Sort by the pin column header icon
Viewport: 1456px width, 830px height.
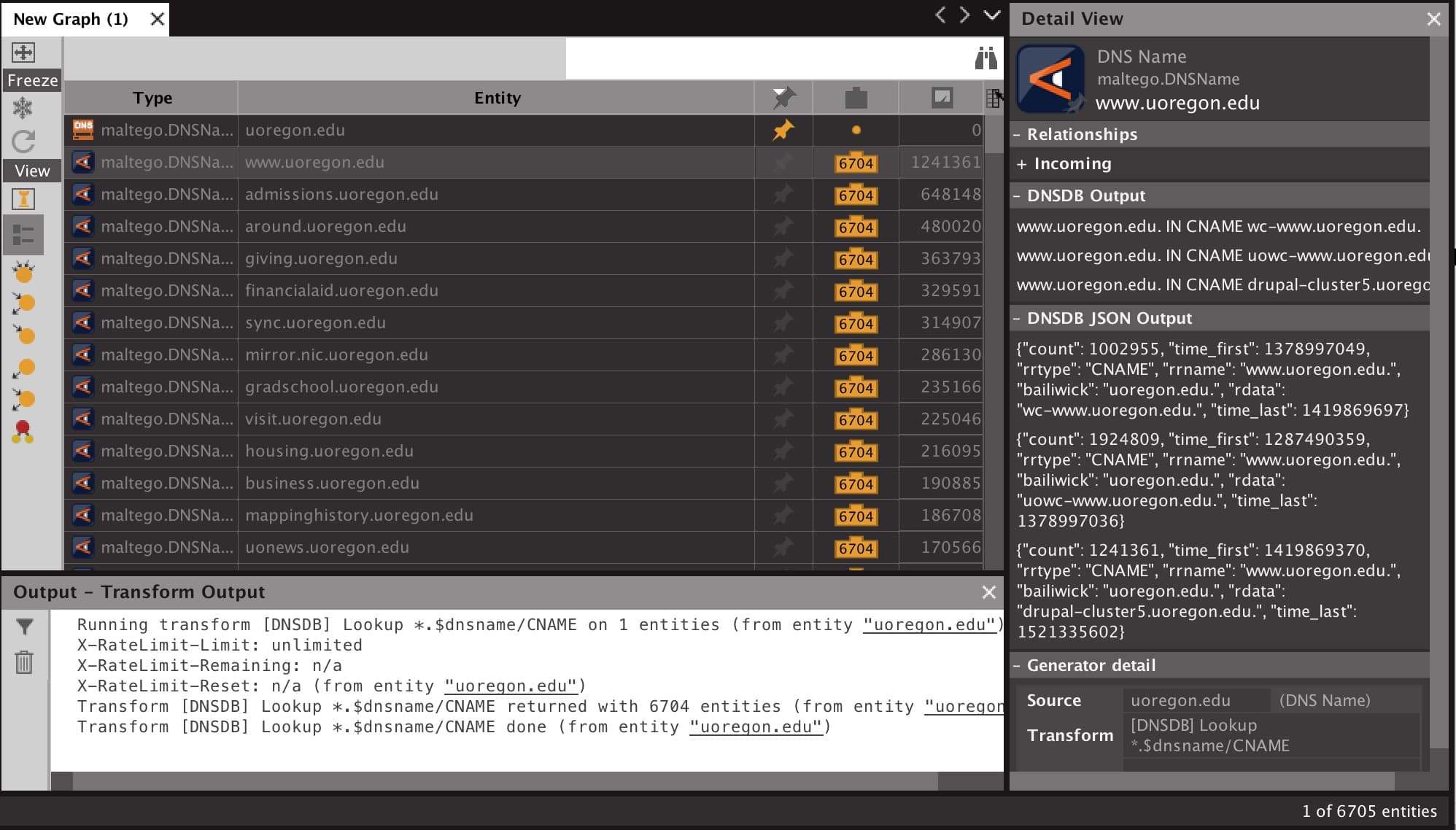point(783,97)
